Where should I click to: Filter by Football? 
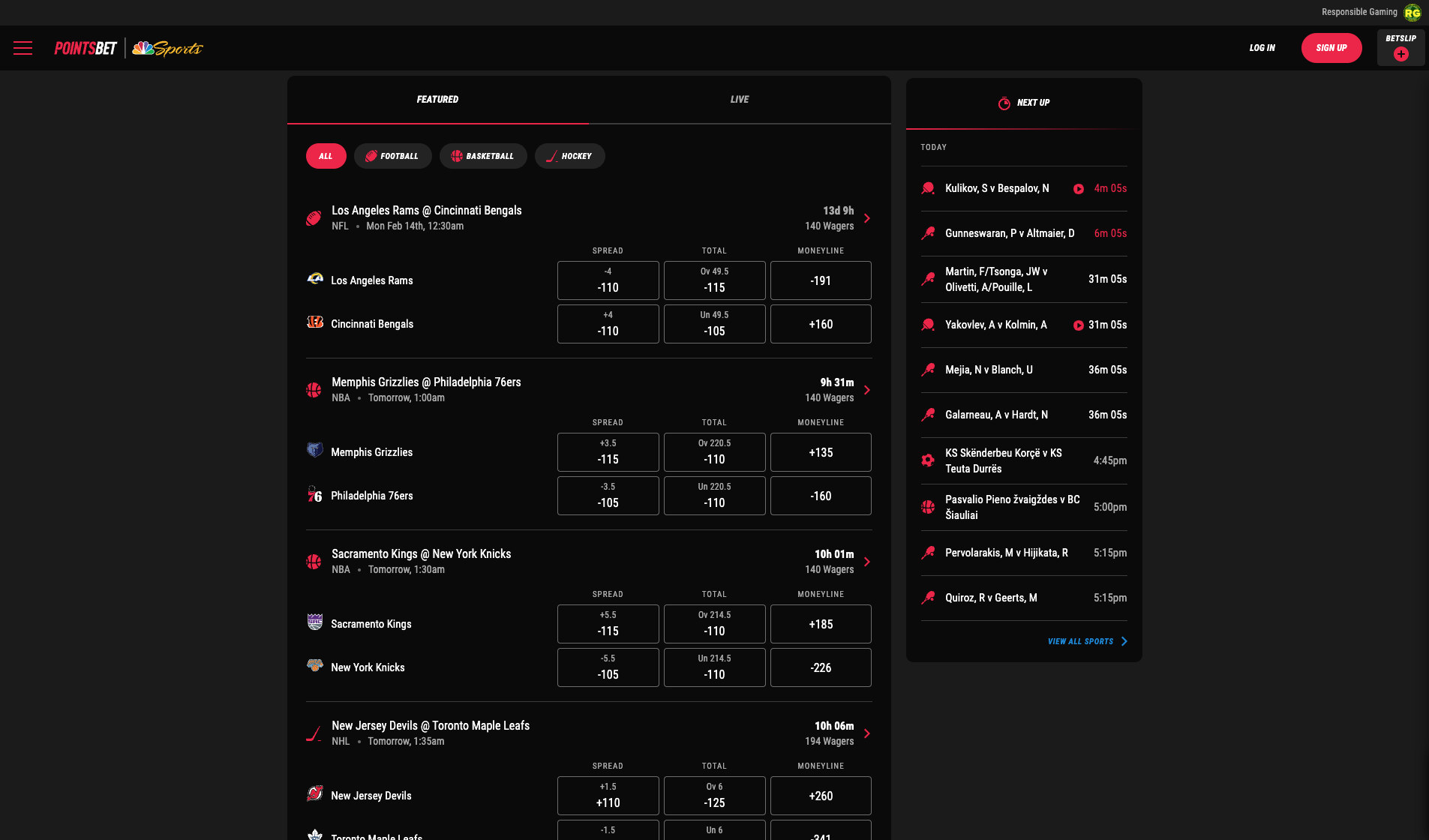(392, 156)
